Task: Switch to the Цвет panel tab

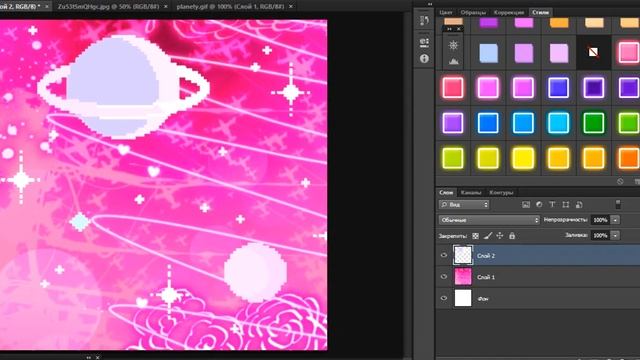Action: tap(446, 12)
